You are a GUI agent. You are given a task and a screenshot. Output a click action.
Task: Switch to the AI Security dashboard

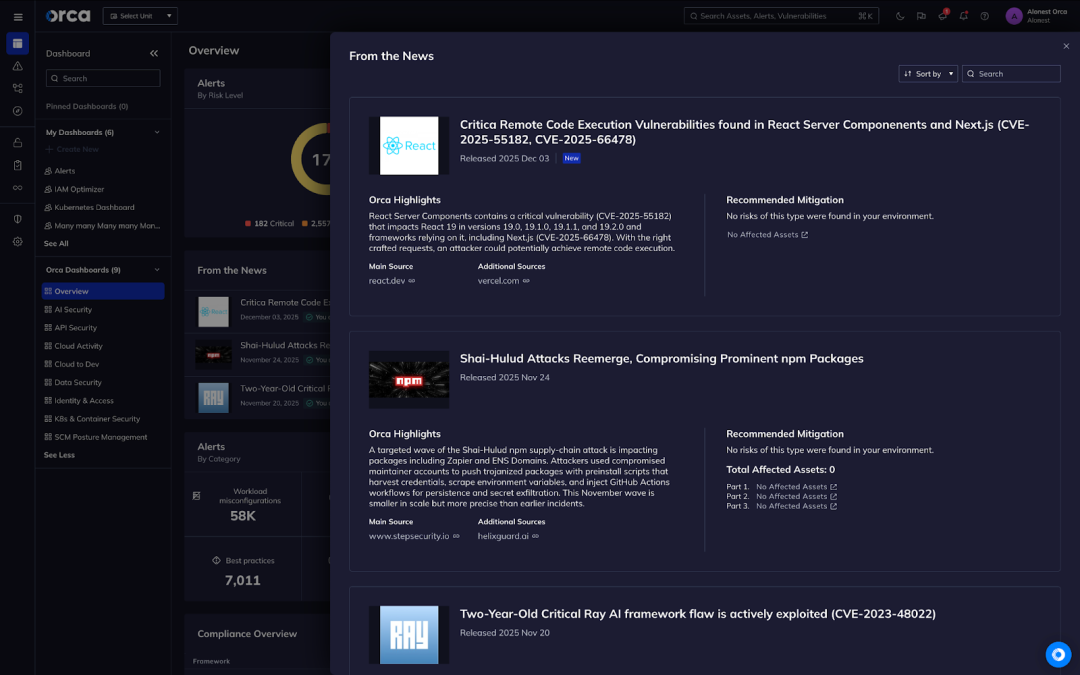click(x=74, y=309)
